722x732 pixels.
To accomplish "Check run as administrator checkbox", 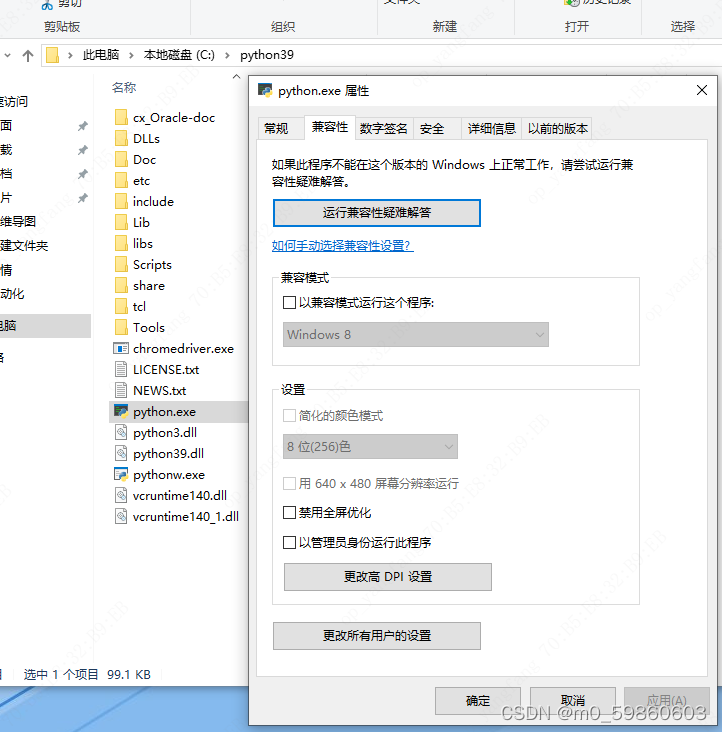I will coord(289,542).
